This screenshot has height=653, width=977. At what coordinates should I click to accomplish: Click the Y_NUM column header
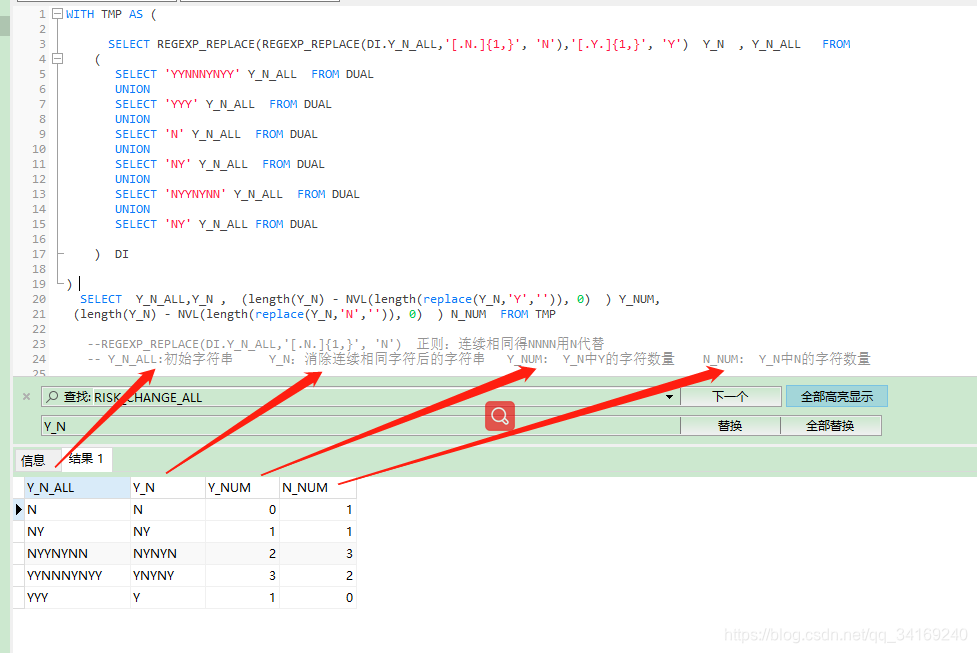click(230, 487)
